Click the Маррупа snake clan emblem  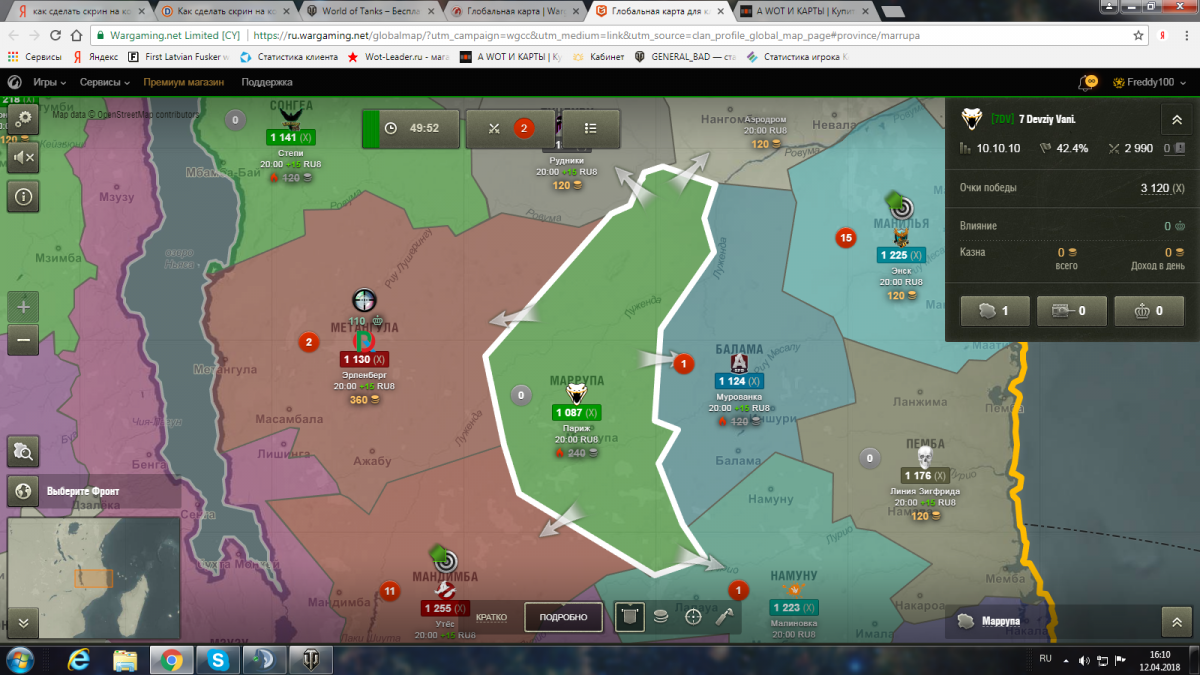[577, 395]
